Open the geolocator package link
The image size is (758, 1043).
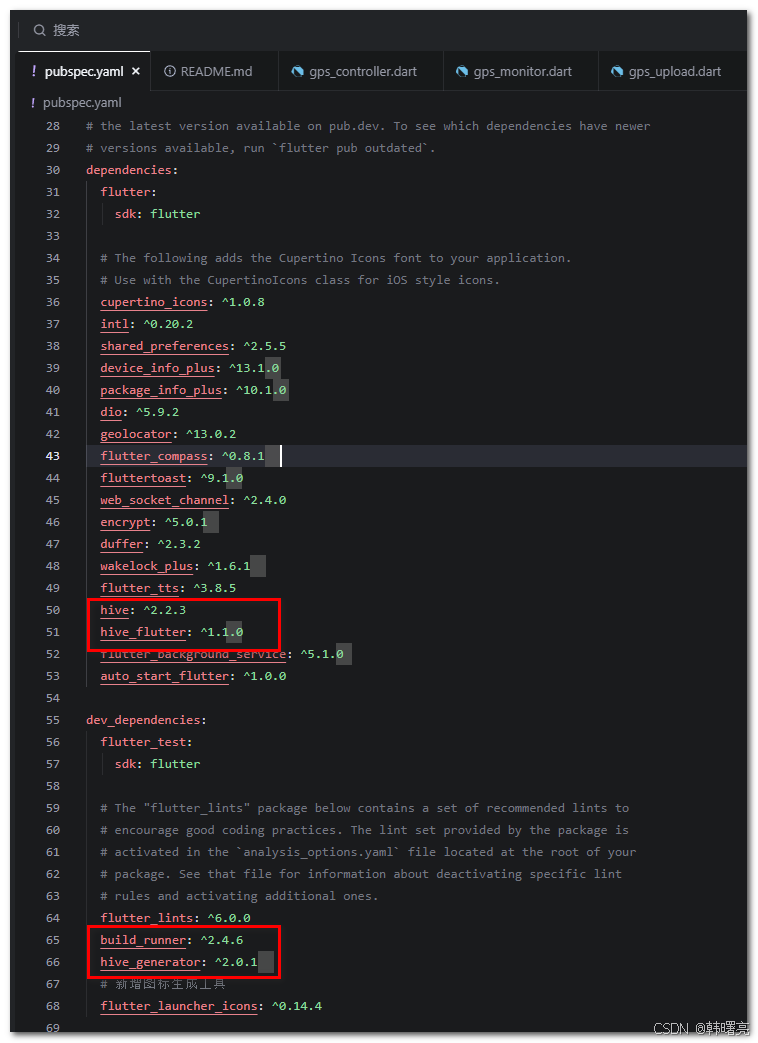click(136, 434)
